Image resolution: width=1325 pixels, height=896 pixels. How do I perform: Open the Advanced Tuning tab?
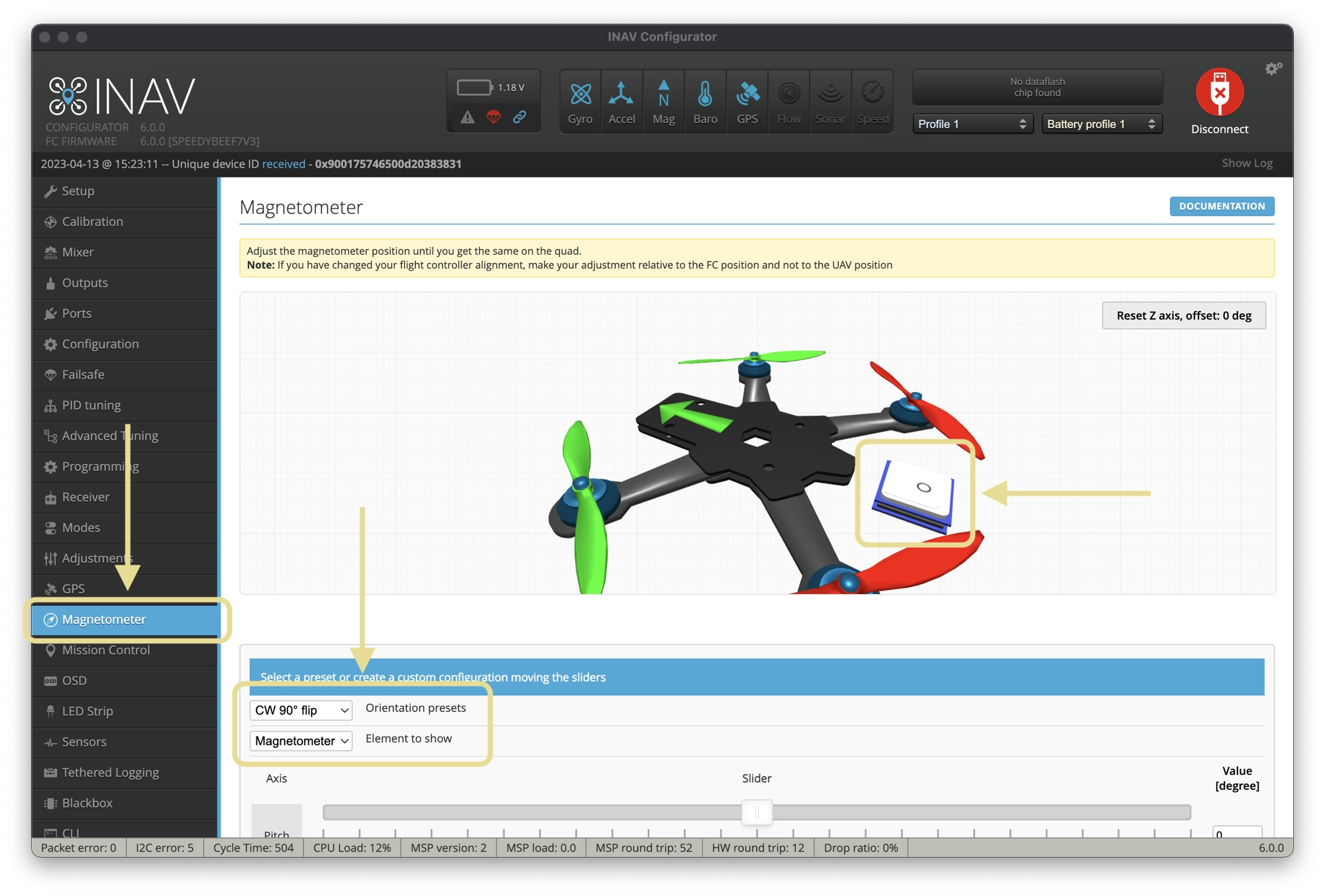coord(125,436)
